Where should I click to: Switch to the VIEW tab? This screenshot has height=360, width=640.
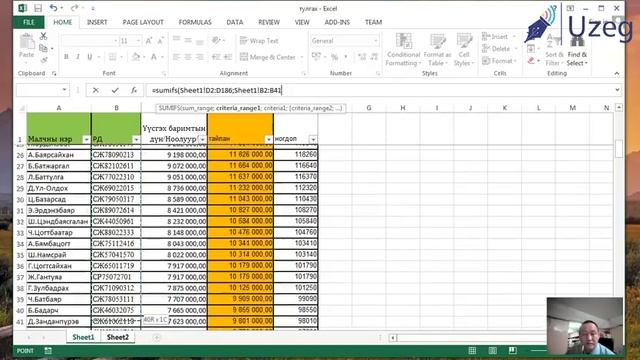click(x=302, y=22)
